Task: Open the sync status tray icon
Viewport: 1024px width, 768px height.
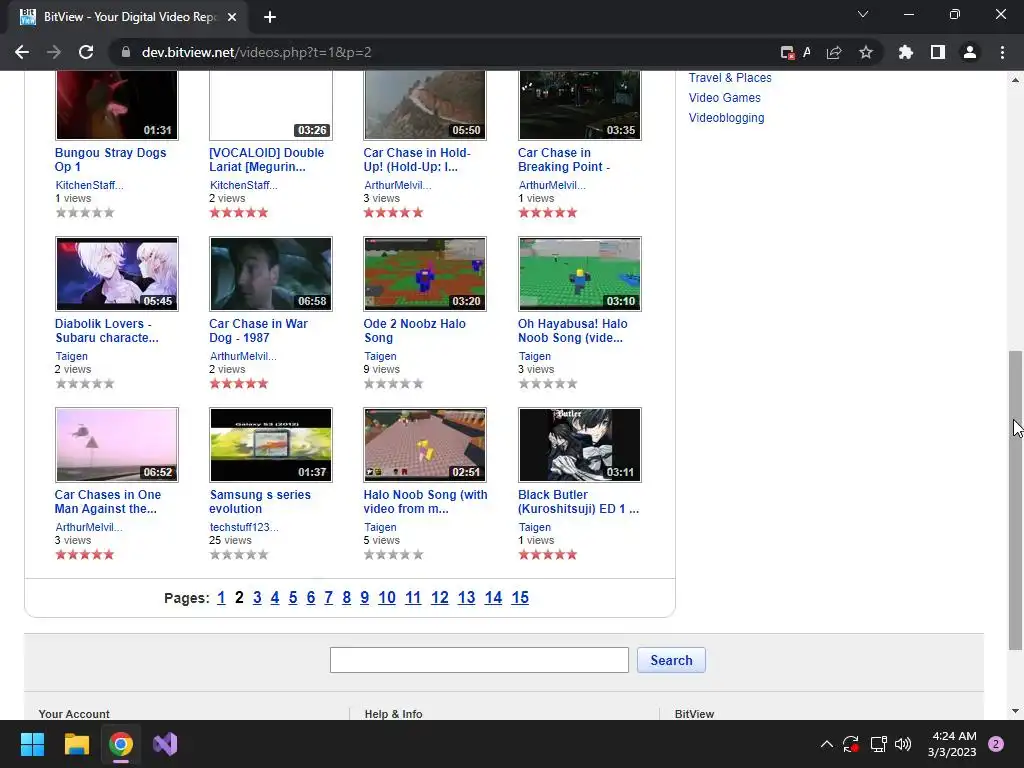Action: [850, 744]
